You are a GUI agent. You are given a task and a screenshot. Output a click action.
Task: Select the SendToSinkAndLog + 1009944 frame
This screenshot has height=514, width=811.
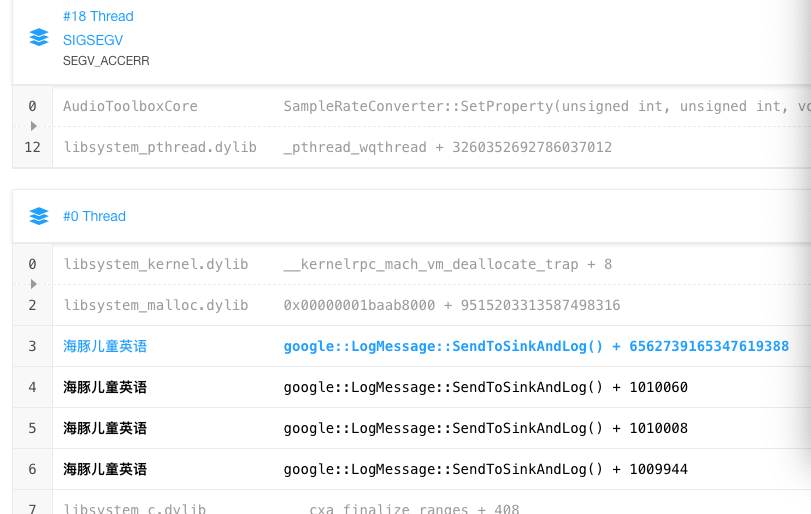(485, 469)
